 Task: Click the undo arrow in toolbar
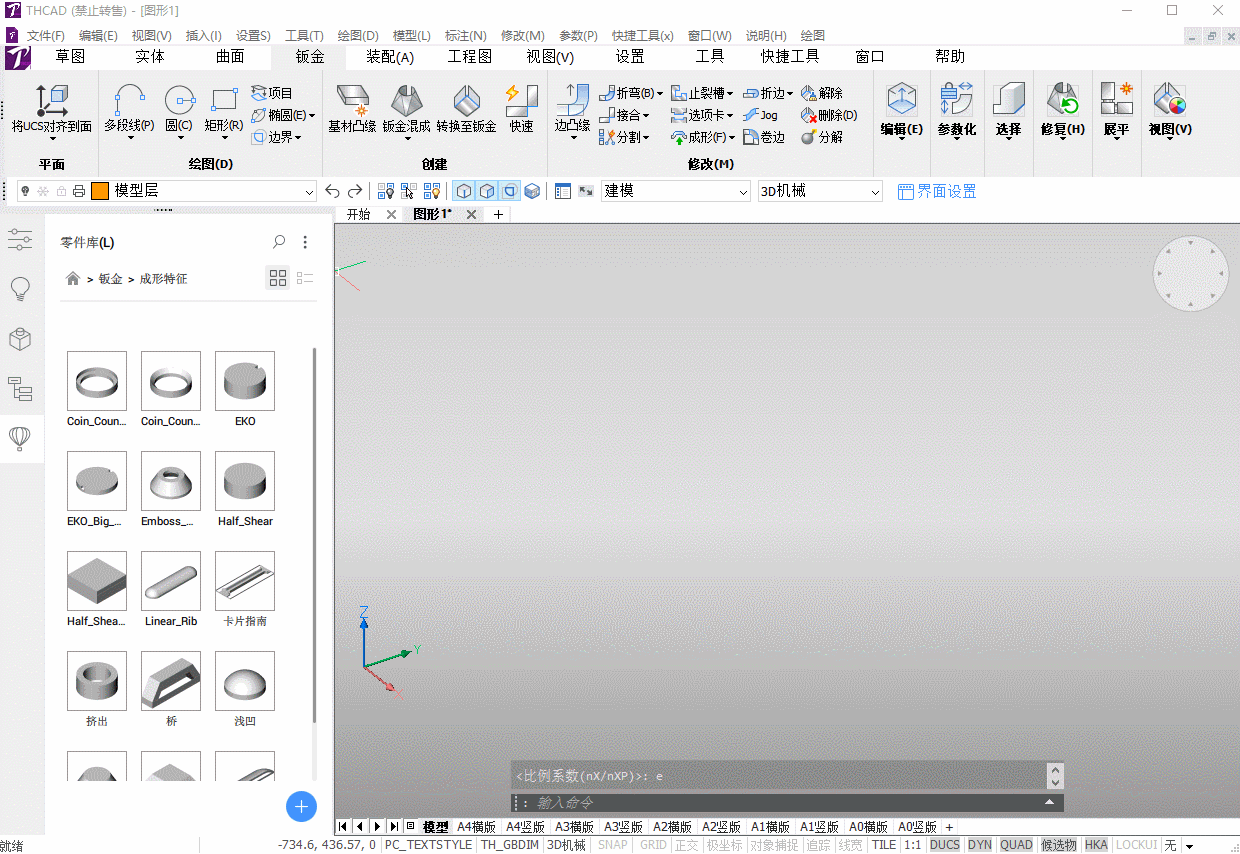[333, 191]
